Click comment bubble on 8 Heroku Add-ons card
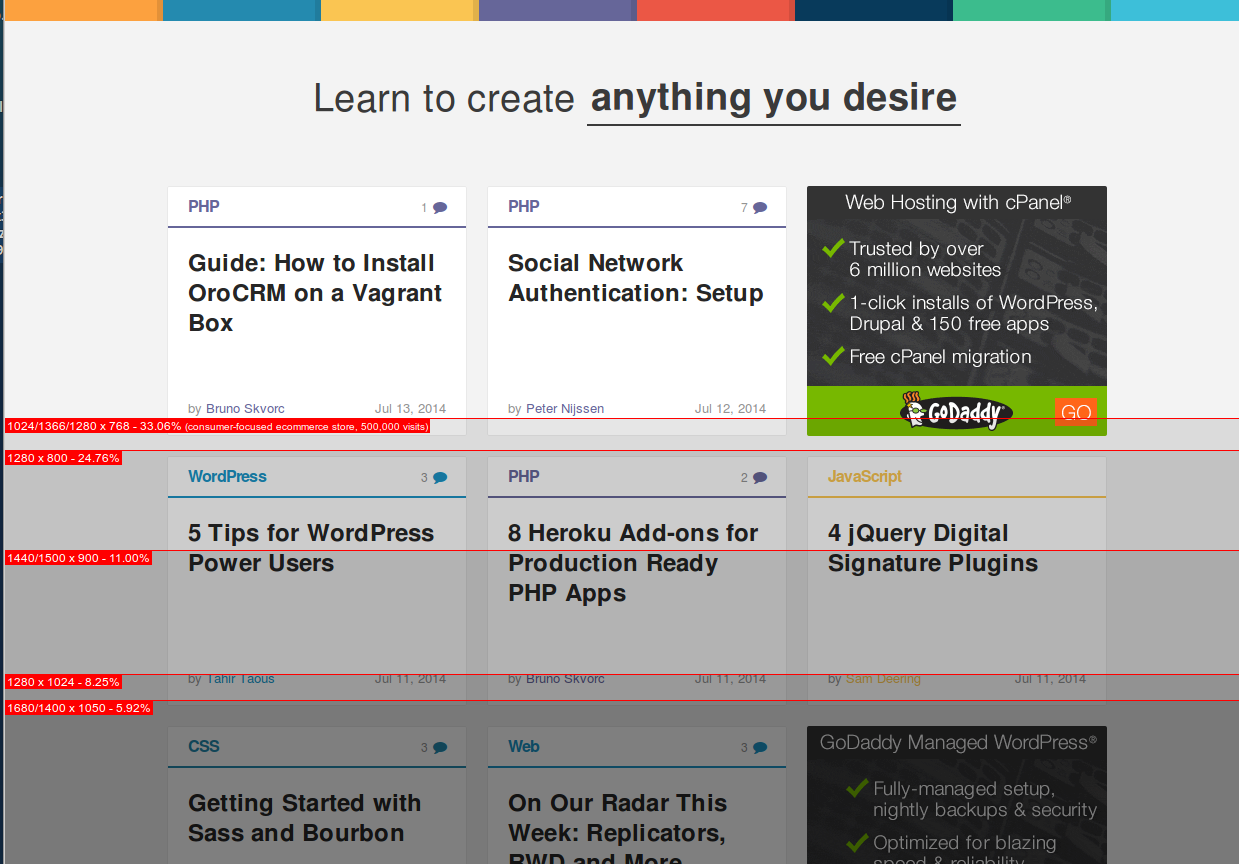The width and height of the screenshot is (1239, 864). pyautogui.click(x=759, y=478)
